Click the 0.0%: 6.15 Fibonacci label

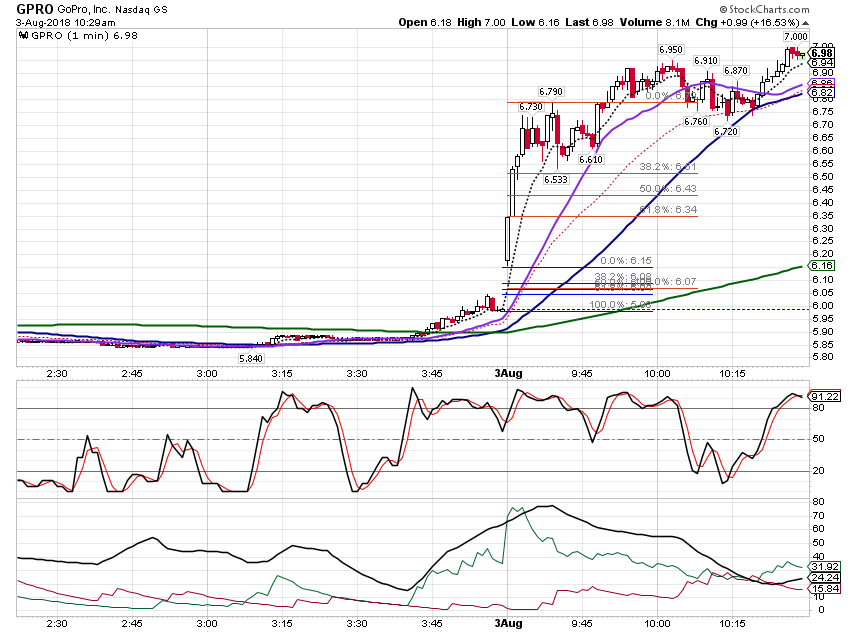[626, 261]
